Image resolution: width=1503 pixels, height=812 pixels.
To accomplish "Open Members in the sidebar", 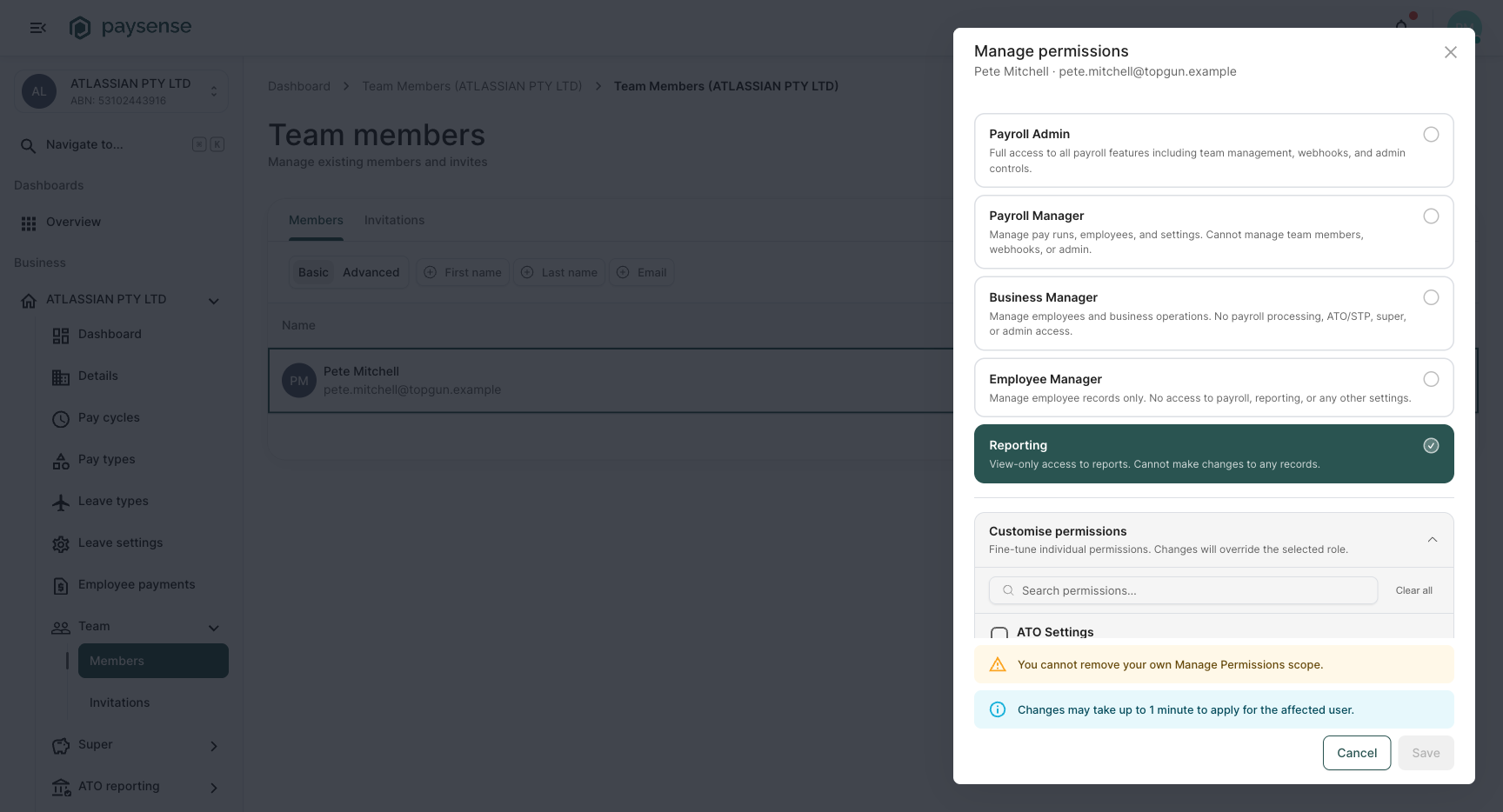I will tap(153, 661).
